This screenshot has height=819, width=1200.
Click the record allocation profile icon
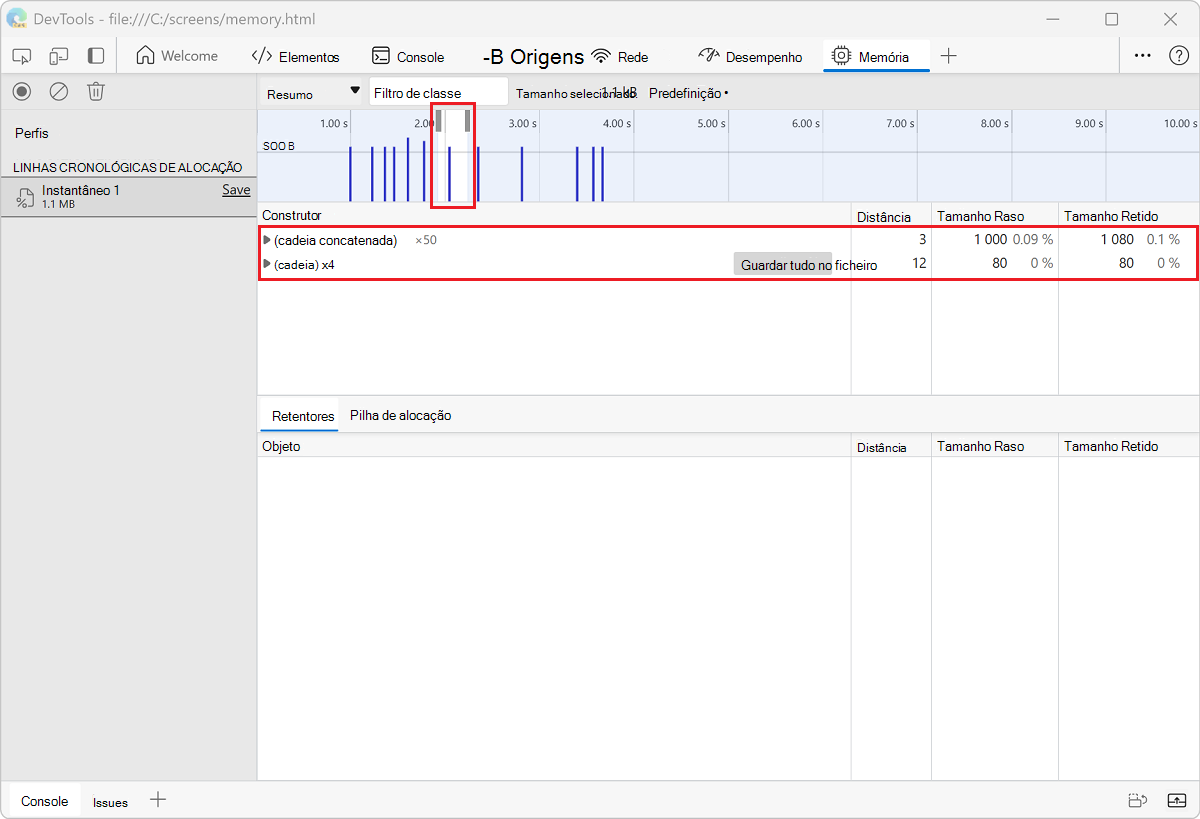click(22, 92)
